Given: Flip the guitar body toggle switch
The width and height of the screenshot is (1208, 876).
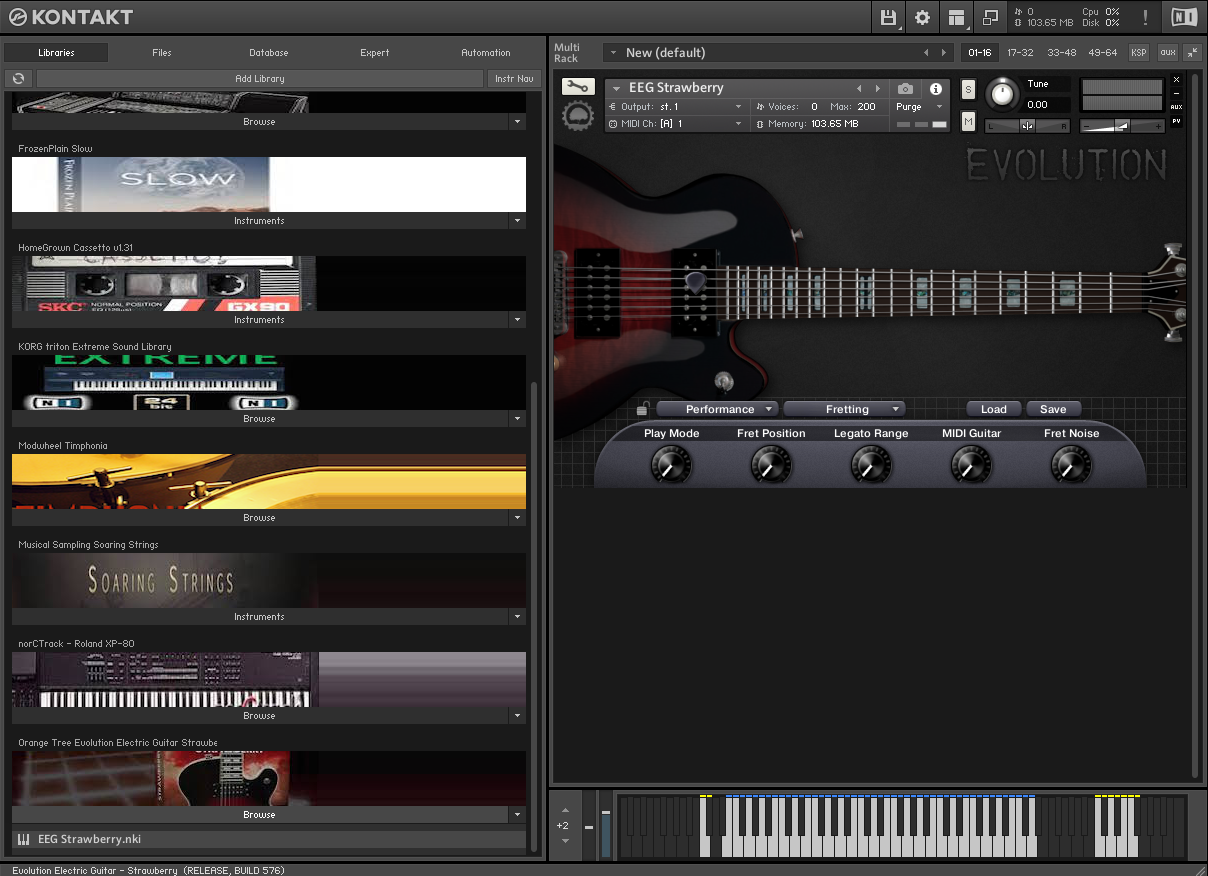Looking at the screenshot, I should [x=724, y=381].
